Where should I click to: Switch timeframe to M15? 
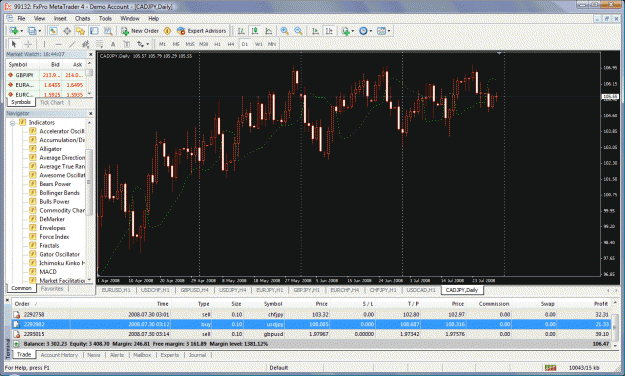point(190,44)
